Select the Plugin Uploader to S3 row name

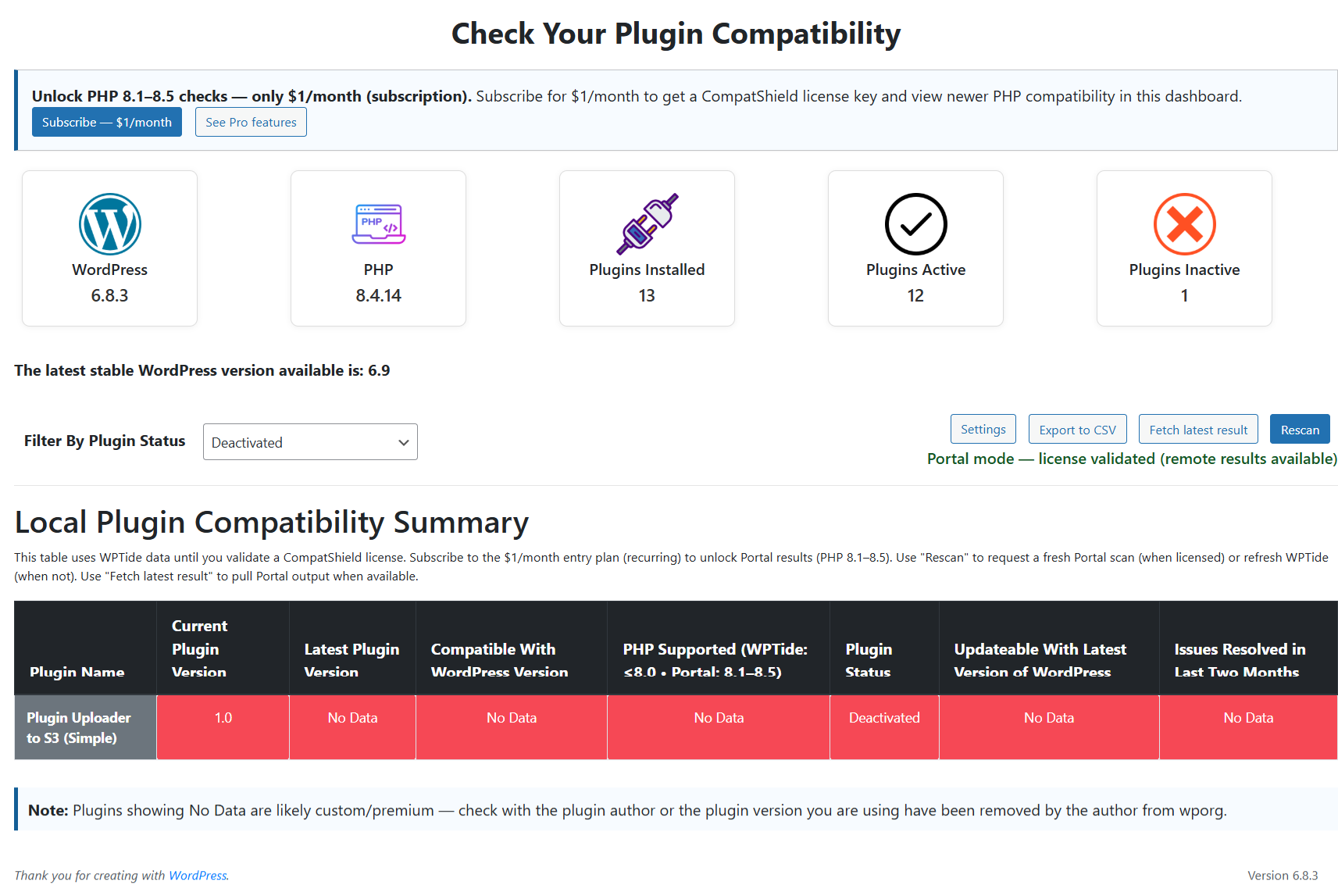tap(79, 727)
